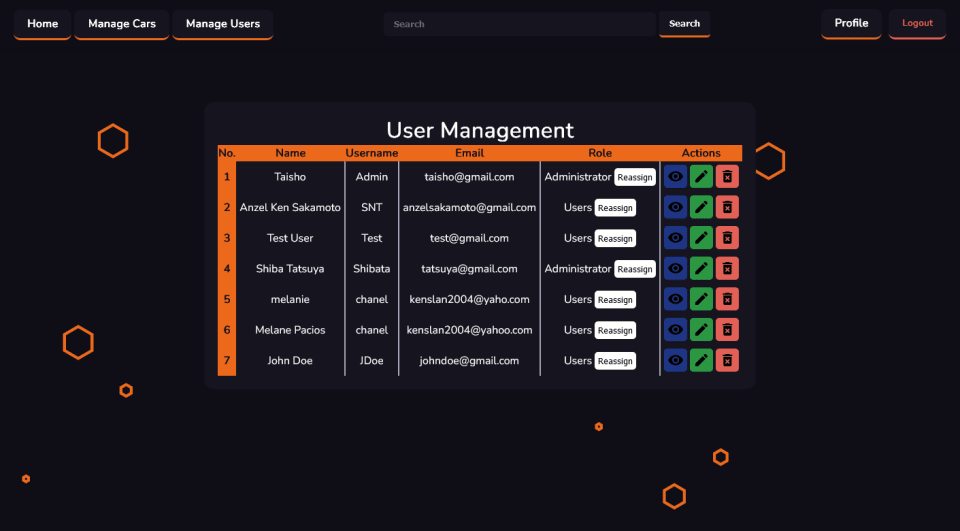Click the Actions column header

[701, 153]
